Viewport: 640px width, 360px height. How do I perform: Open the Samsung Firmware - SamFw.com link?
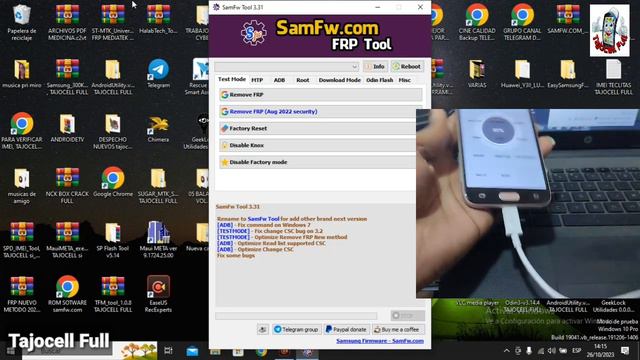coord(380,341)
